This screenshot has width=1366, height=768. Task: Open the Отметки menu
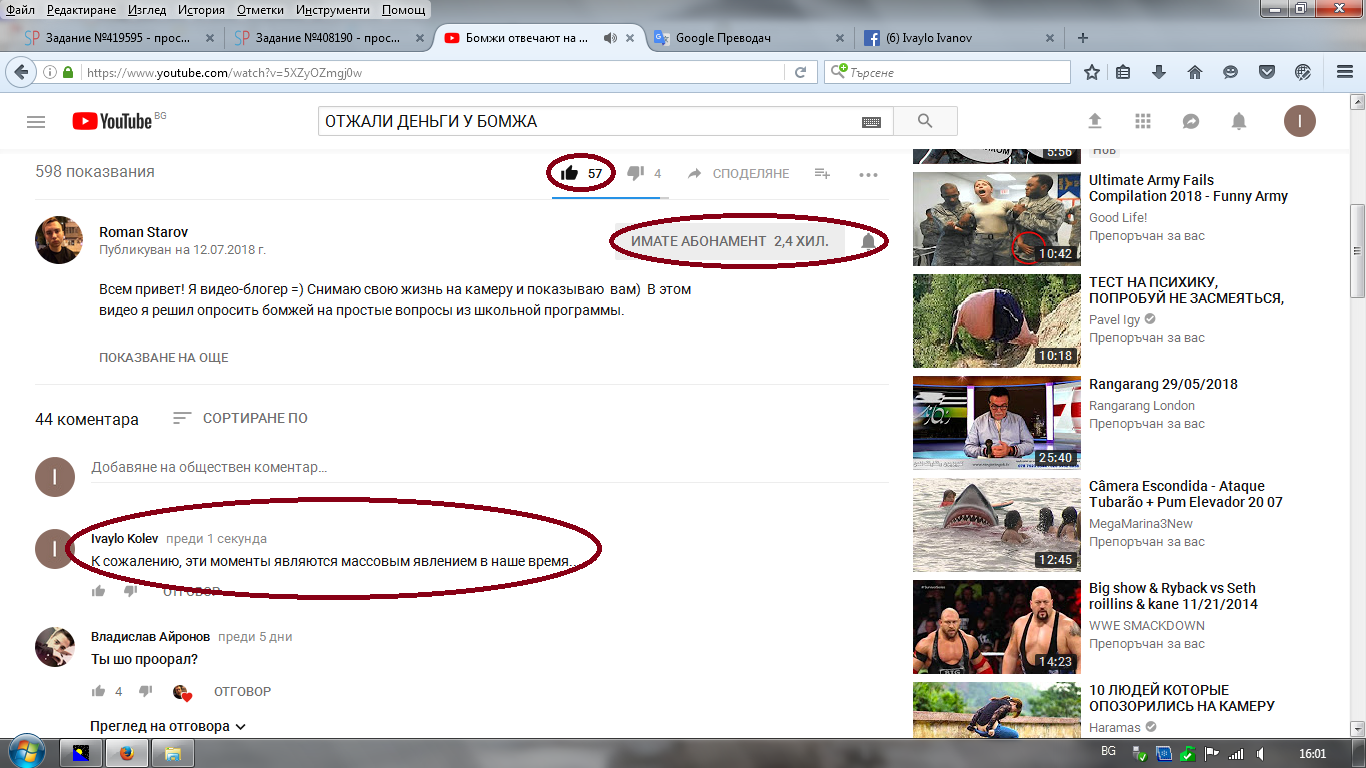(260, 10)
